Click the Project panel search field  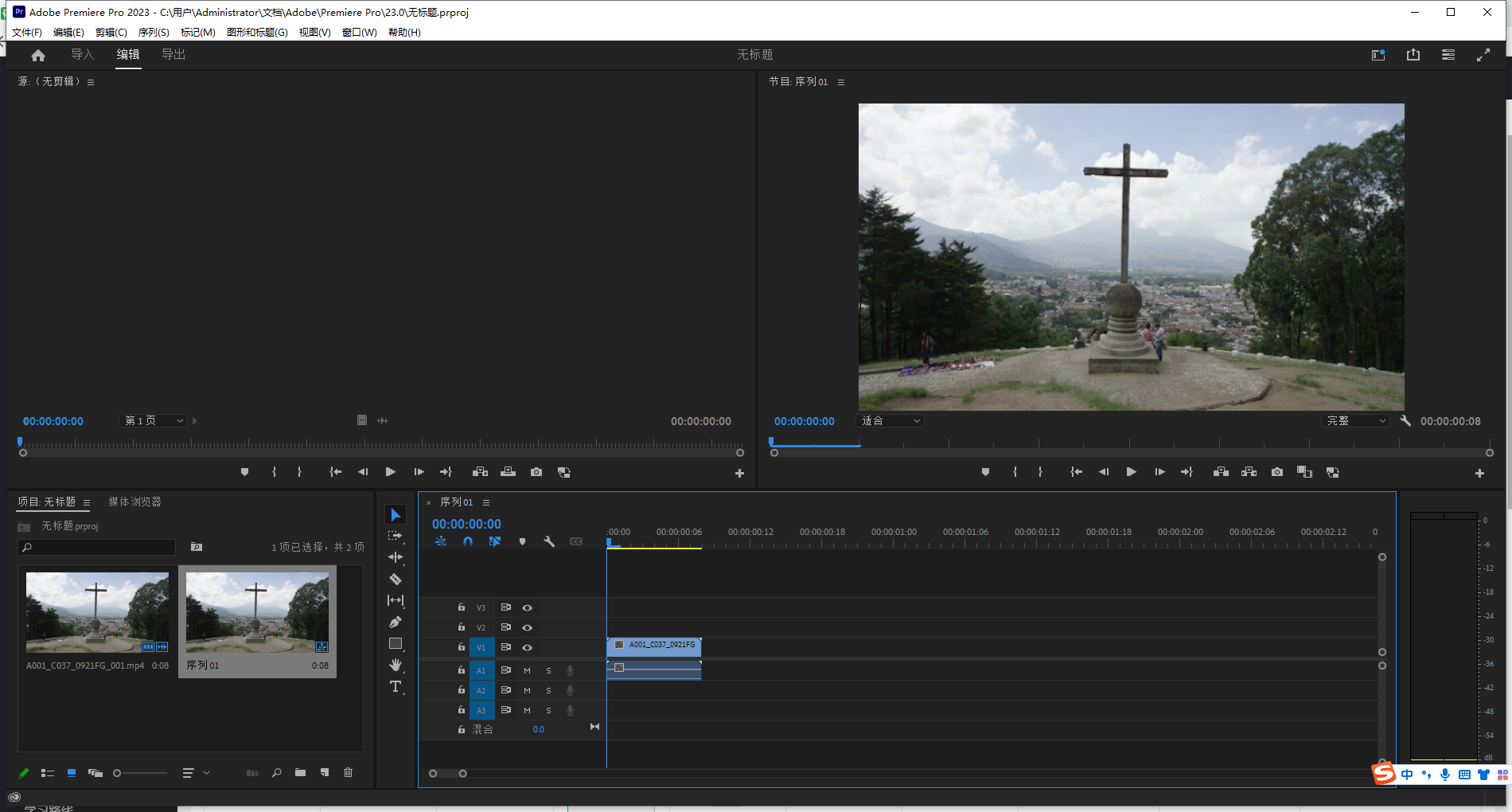(x=97, y=547)
